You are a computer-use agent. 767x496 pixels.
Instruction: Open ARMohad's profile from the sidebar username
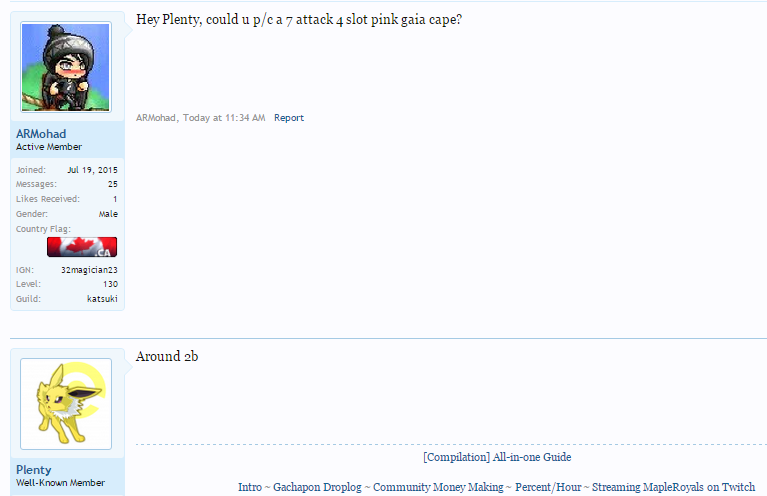41,134
